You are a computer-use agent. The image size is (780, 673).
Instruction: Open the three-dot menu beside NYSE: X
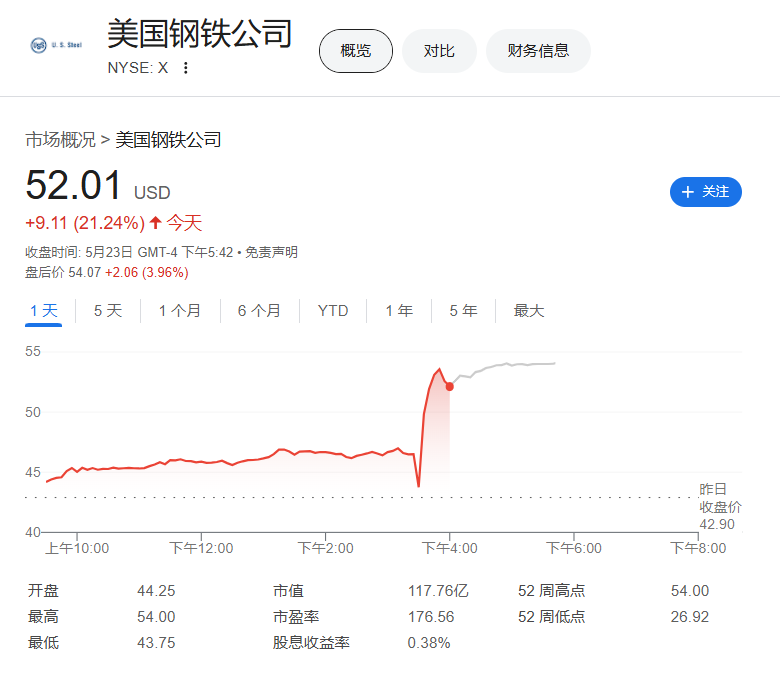pyautogui.click(x=186, y=68)
